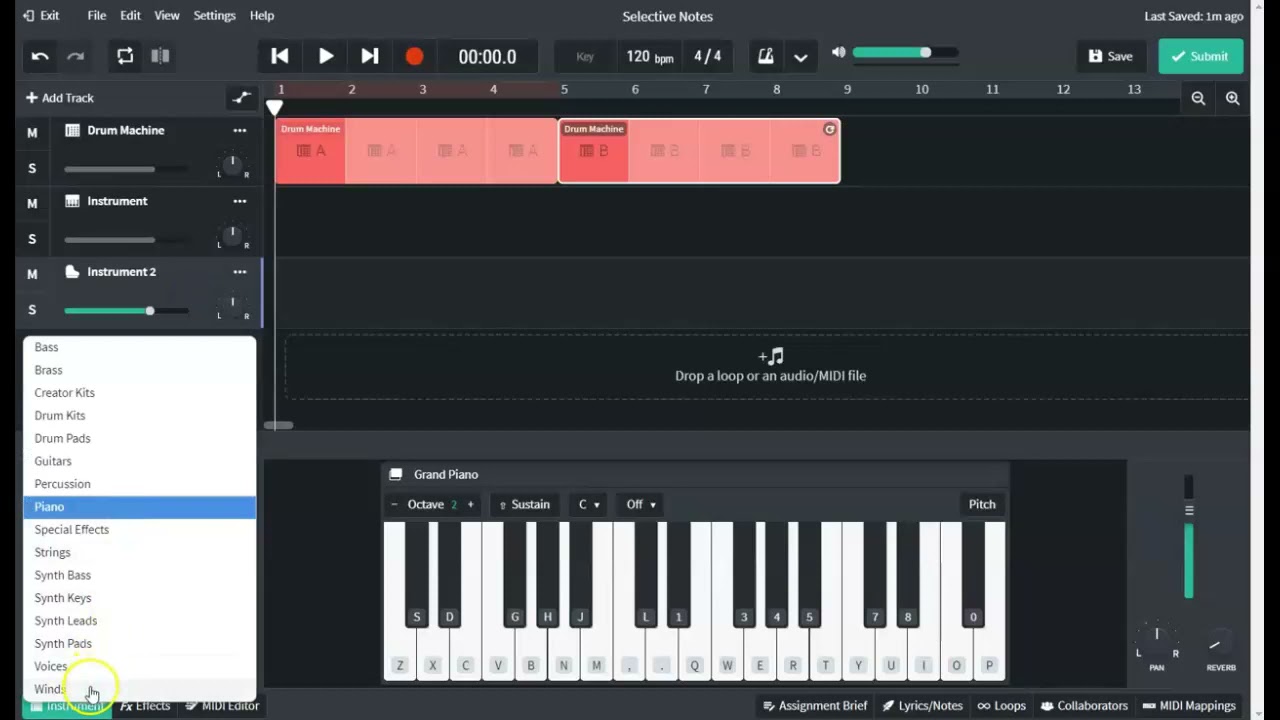Adjust the master volume slider
1280x720 pixels.
pos(907,53)
